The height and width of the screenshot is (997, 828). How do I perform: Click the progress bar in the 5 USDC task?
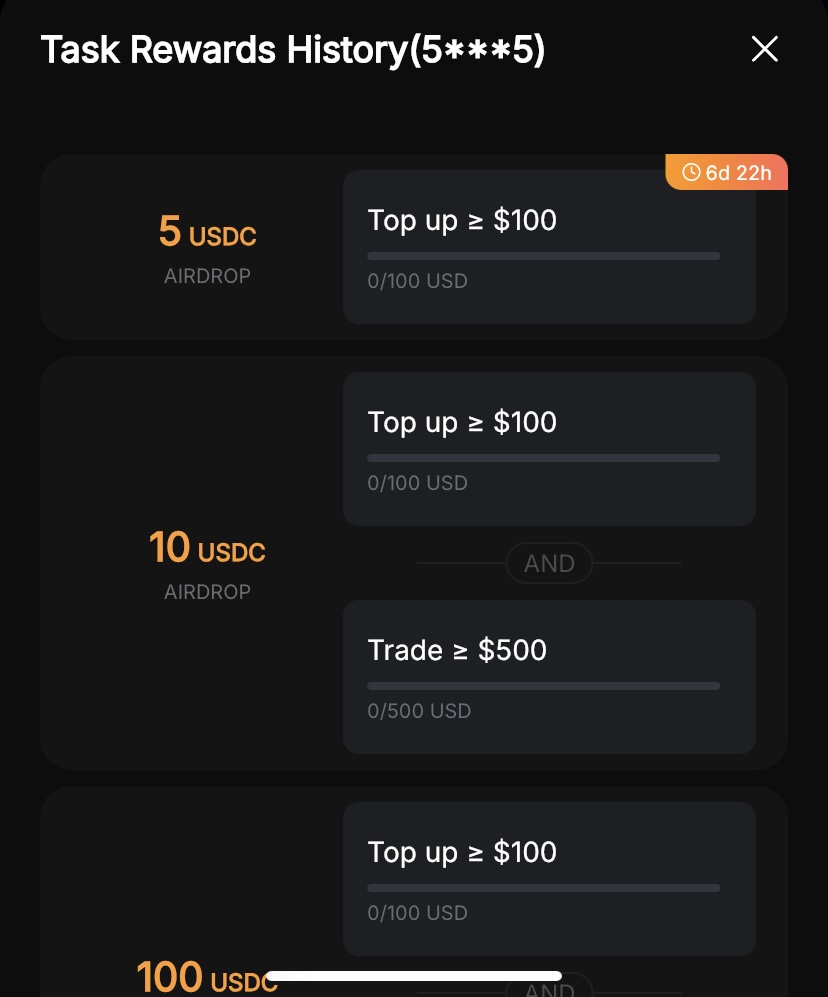click(543, 256)
